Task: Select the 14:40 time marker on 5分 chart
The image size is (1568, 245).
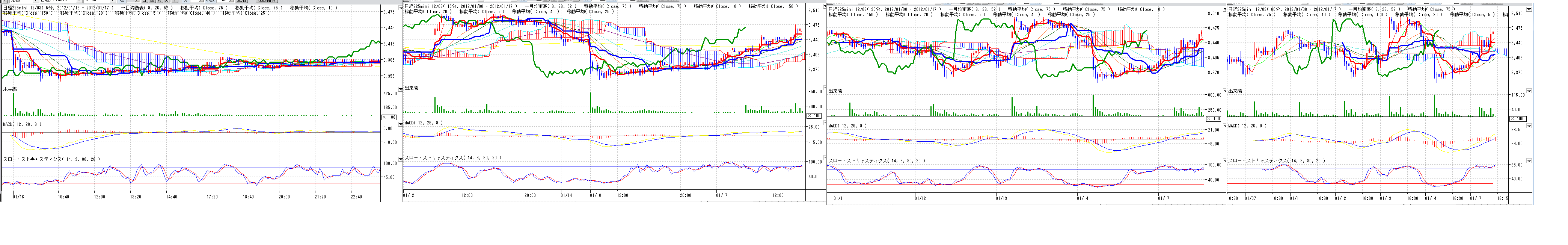Action: click(172, 197)
